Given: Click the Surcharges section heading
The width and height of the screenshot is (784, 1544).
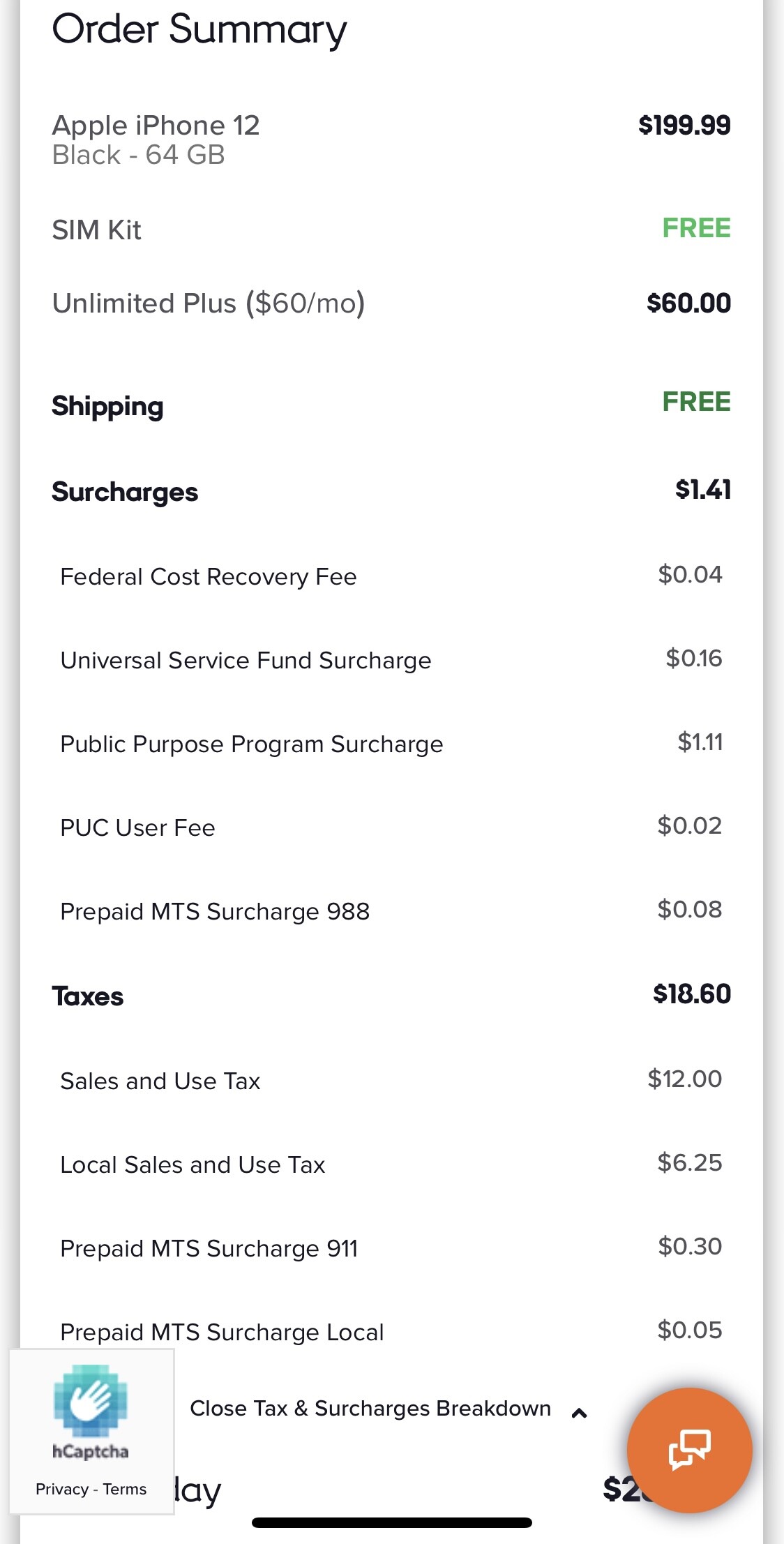Looking at the screenshot, I should tap(125, 492).
